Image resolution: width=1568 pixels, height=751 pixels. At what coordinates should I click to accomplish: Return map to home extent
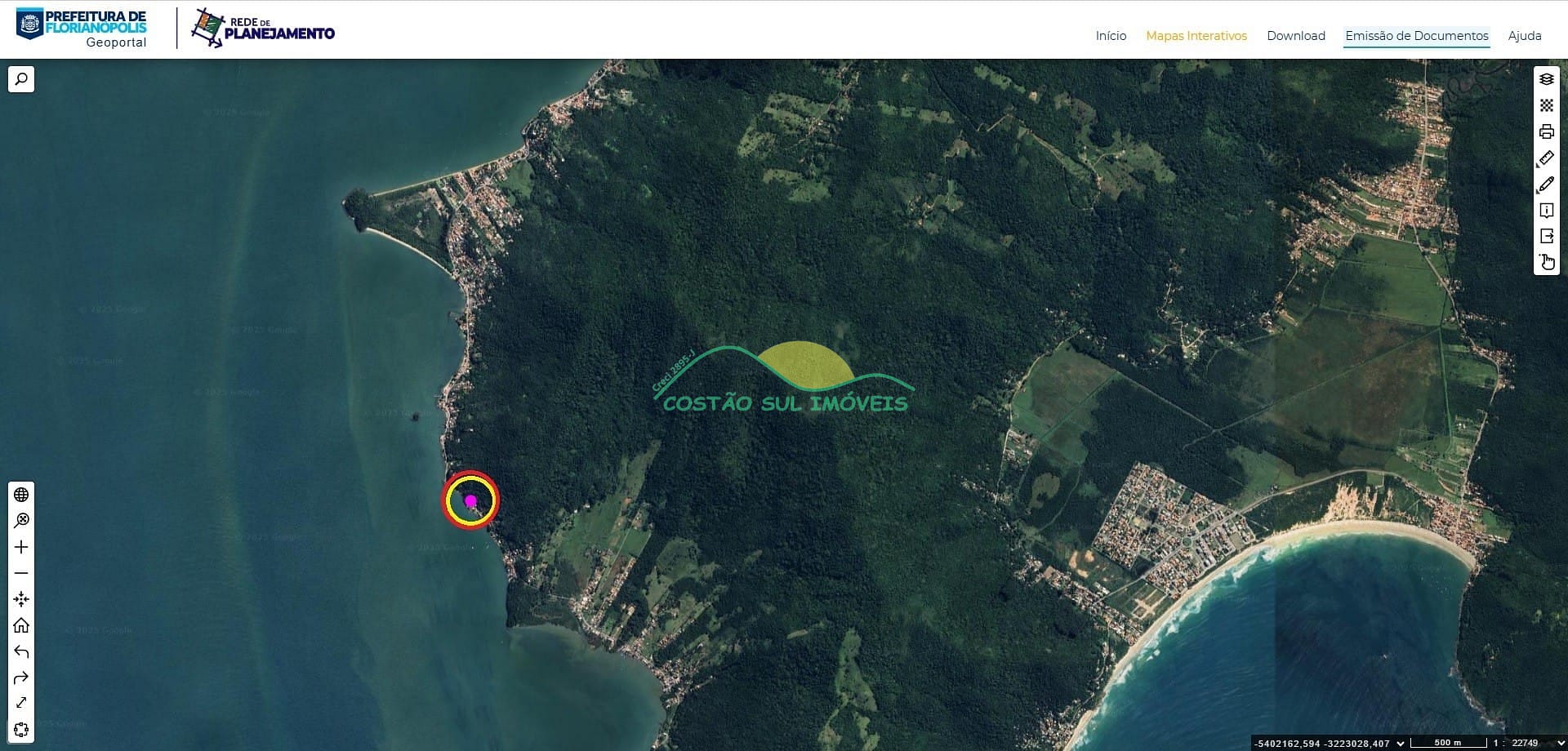click(x=21, y=625)
